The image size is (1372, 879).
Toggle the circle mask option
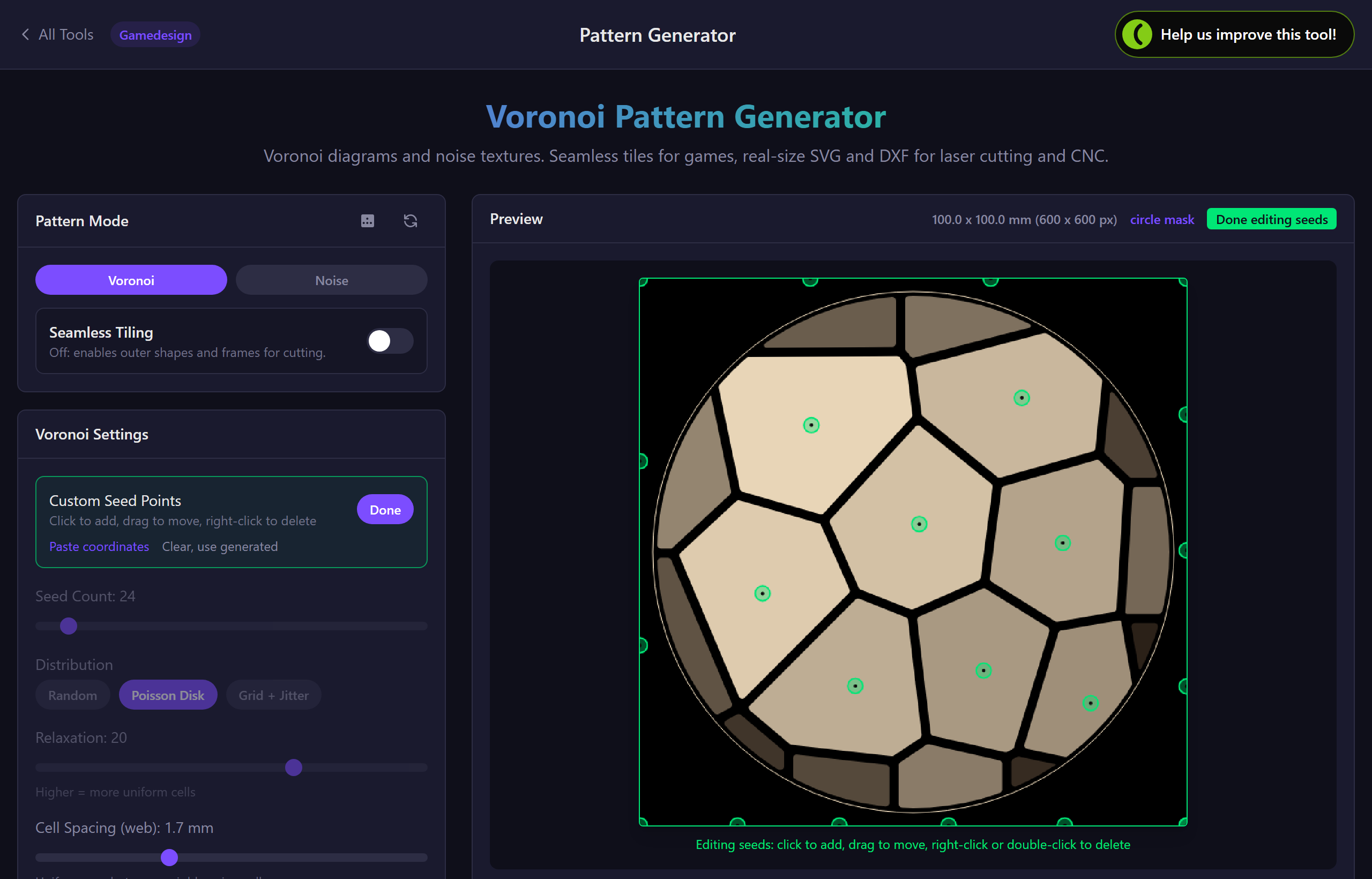[x=1162, y=220]
